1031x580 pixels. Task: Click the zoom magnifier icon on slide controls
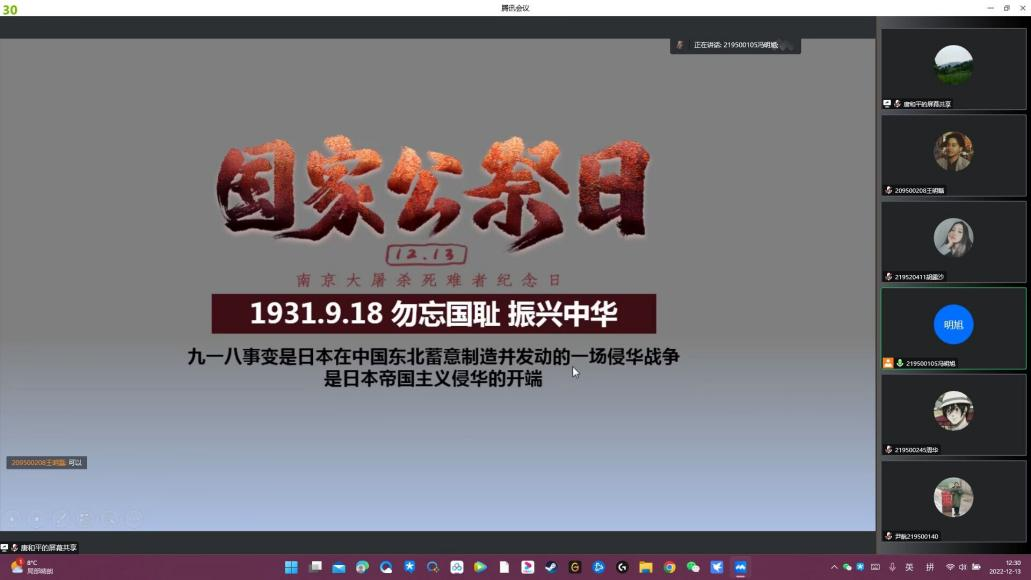(109, 518)
